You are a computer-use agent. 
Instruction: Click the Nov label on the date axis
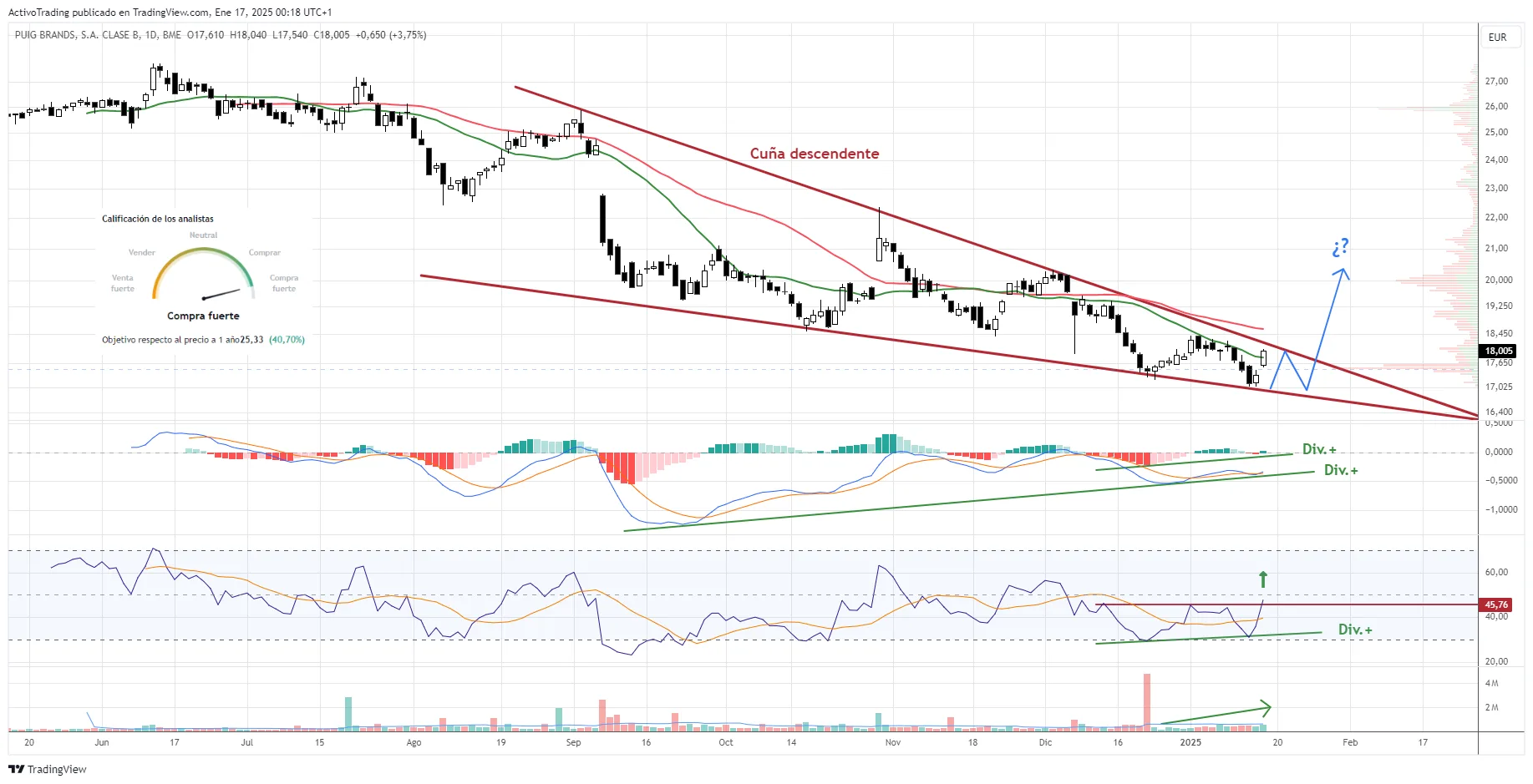point(892,742)
